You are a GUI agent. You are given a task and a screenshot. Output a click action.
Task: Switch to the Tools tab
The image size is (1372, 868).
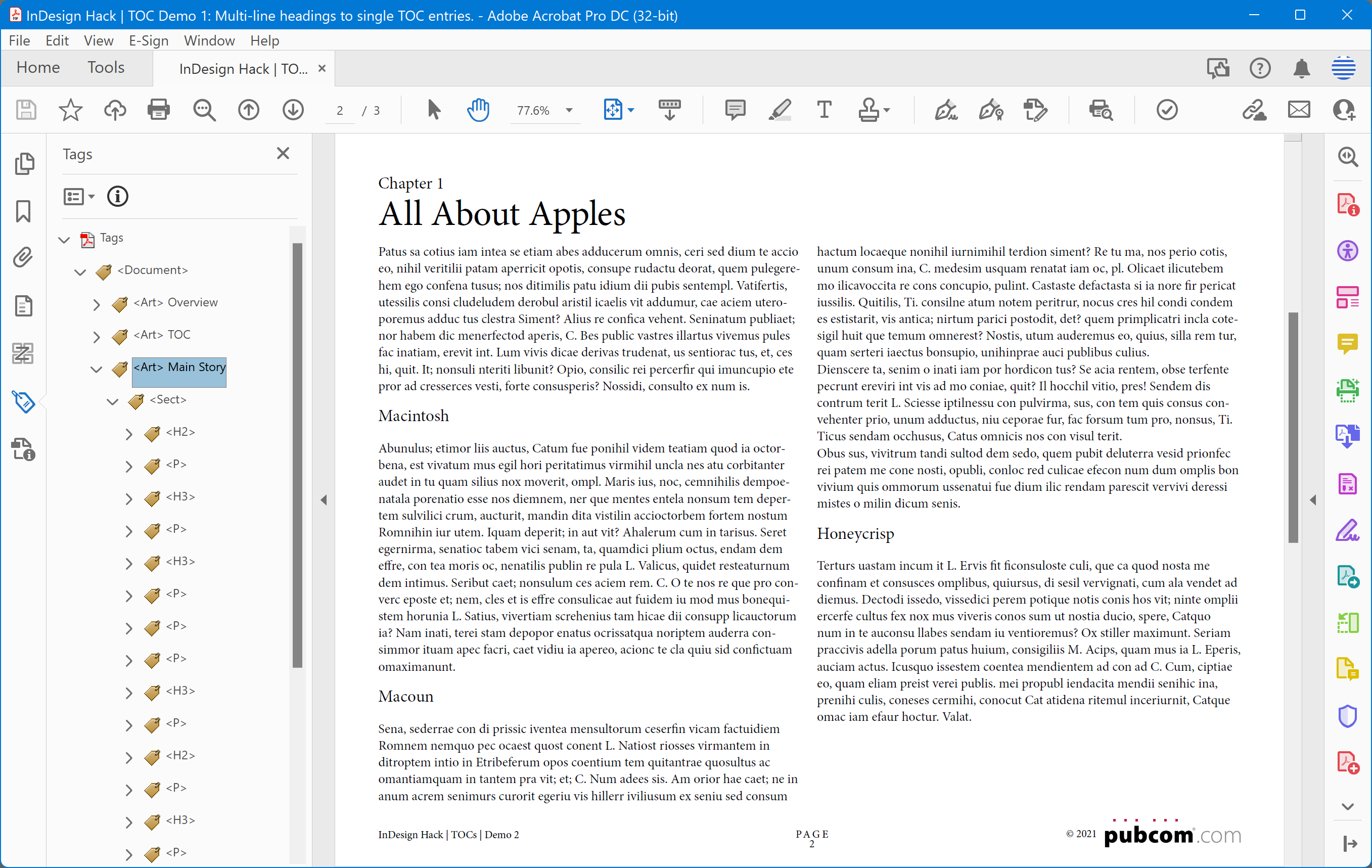(x=106, y=67)
